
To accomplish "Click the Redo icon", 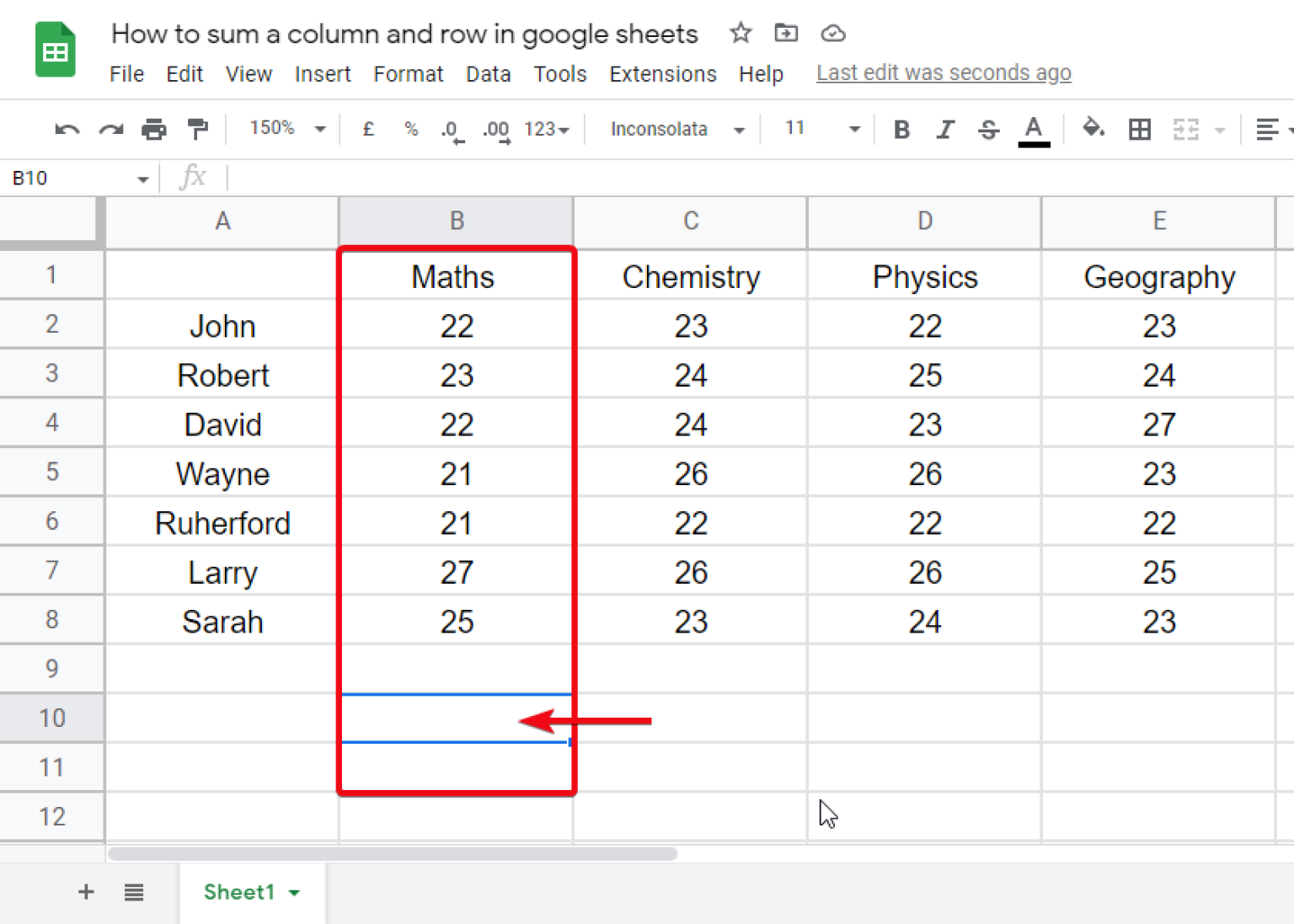I will [x=111, y=130].
